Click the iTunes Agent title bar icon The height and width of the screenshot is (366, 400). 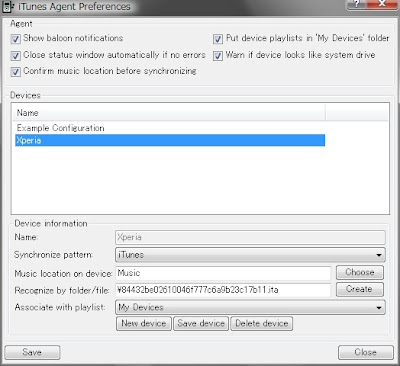click(x=7, y=7)
